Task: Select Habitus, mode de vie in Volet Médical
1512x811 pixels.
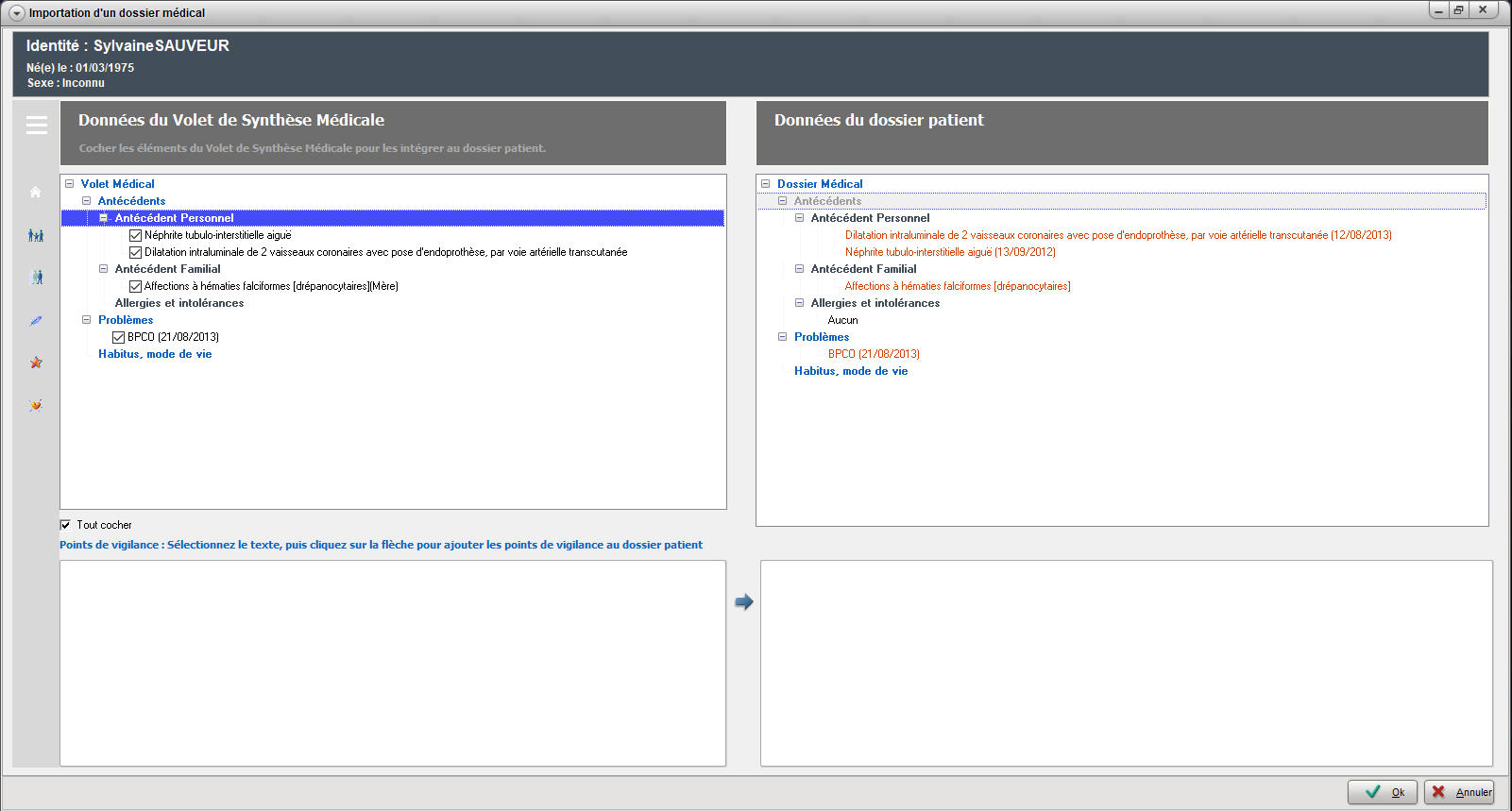Action: tap(155, 354)
